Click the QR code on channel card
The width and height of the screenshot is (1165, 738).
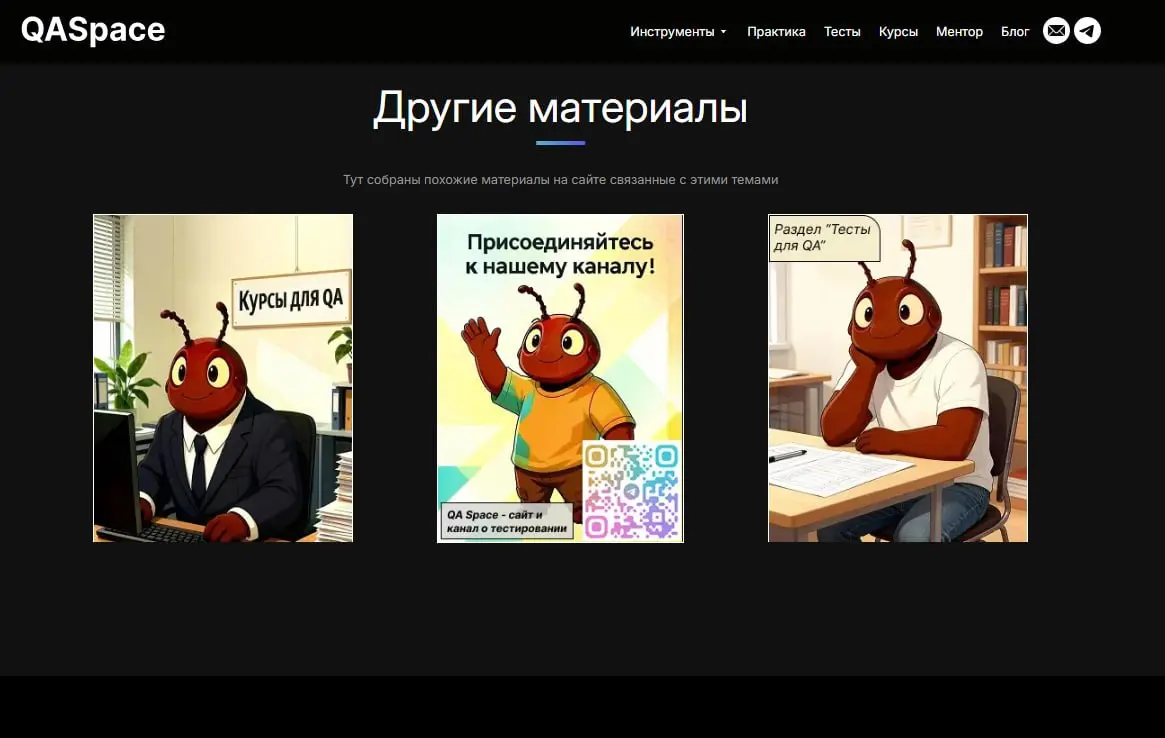(x=632, y=490)
